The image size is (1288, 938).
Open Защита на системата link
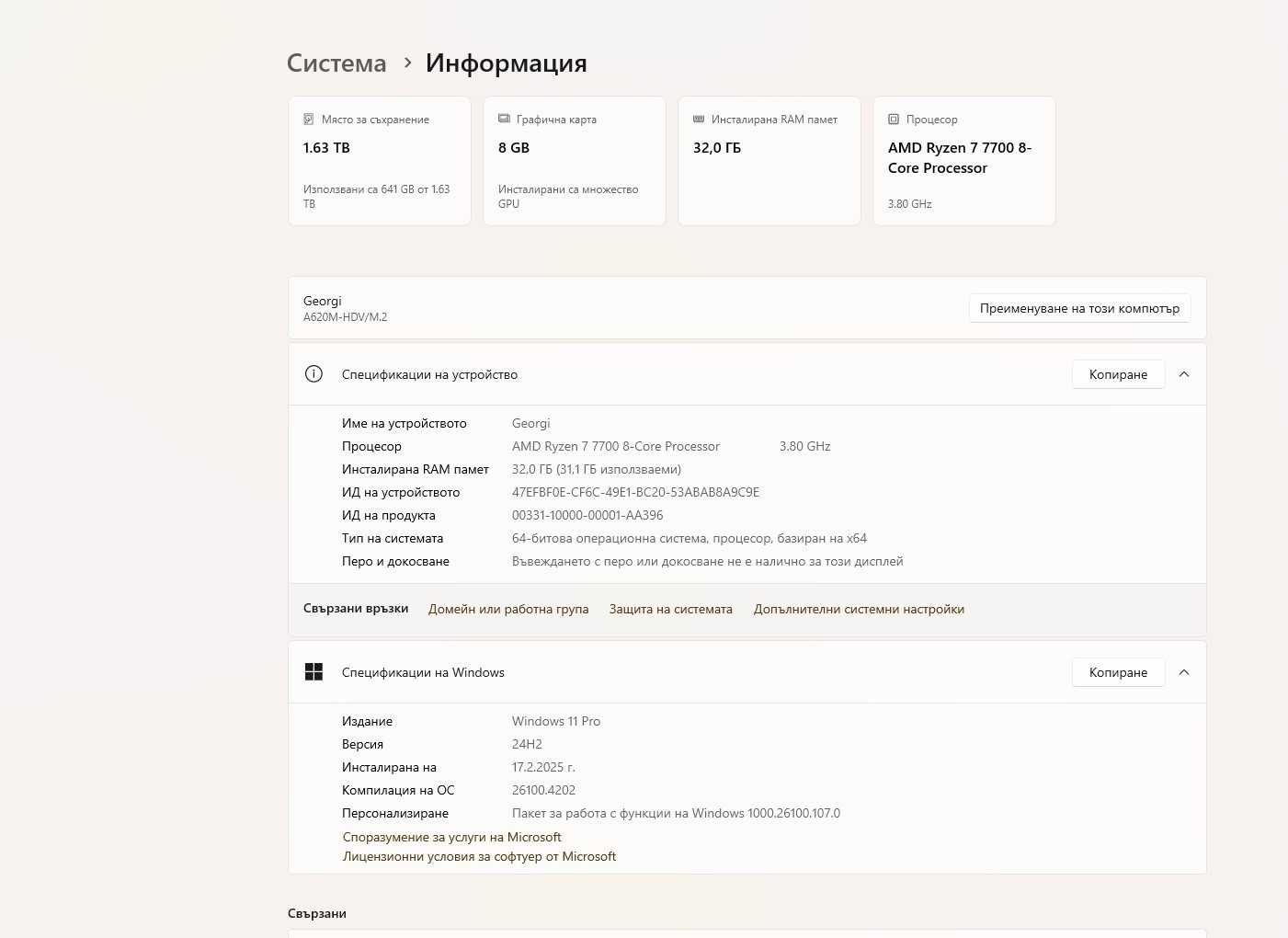(x=671, y=609)
